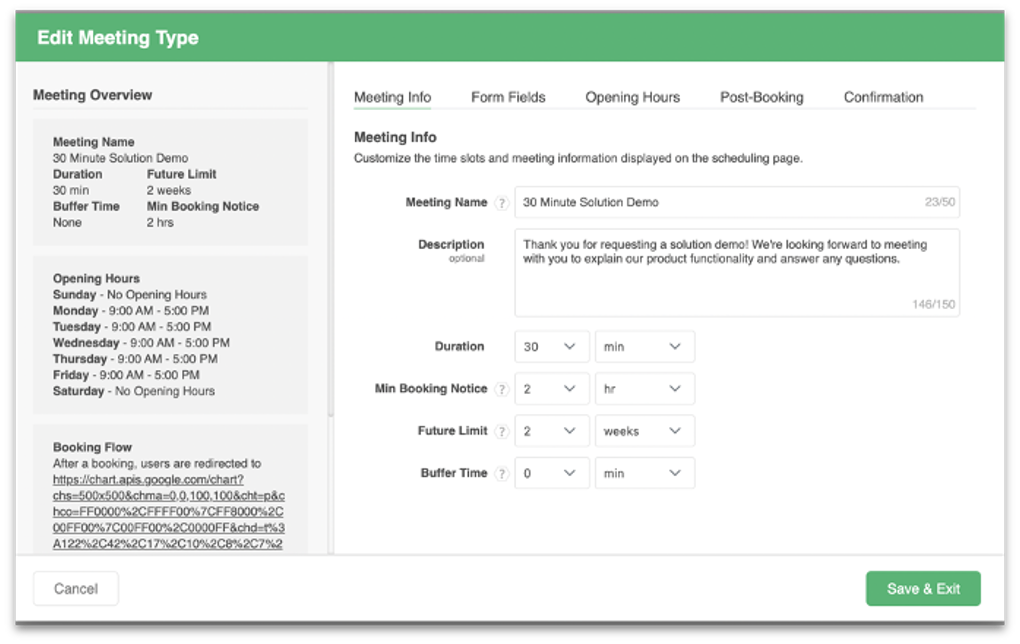Click the Meeting Name text field
This screenshot has height=644, width=1020.
(720, 202)
